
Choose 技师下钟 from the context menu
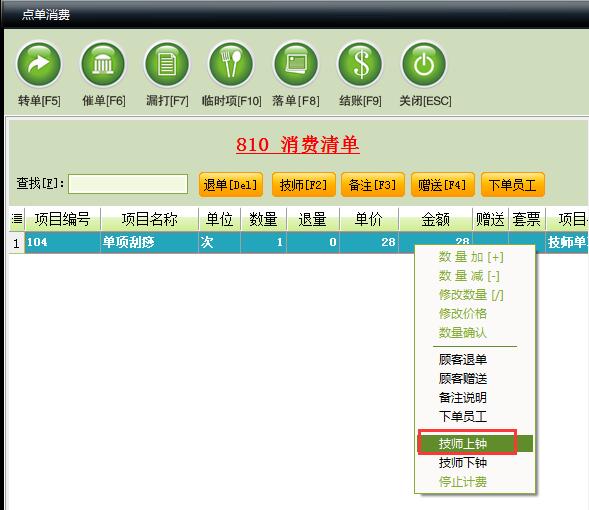(x=463, y=462)
